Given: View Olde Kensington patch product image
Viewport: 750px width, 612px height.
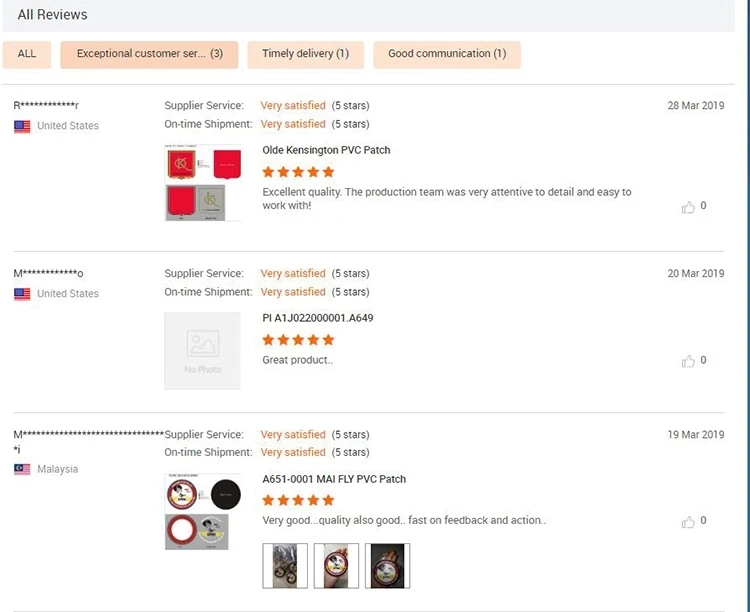Looking at the screenshot, I should 203,182.
